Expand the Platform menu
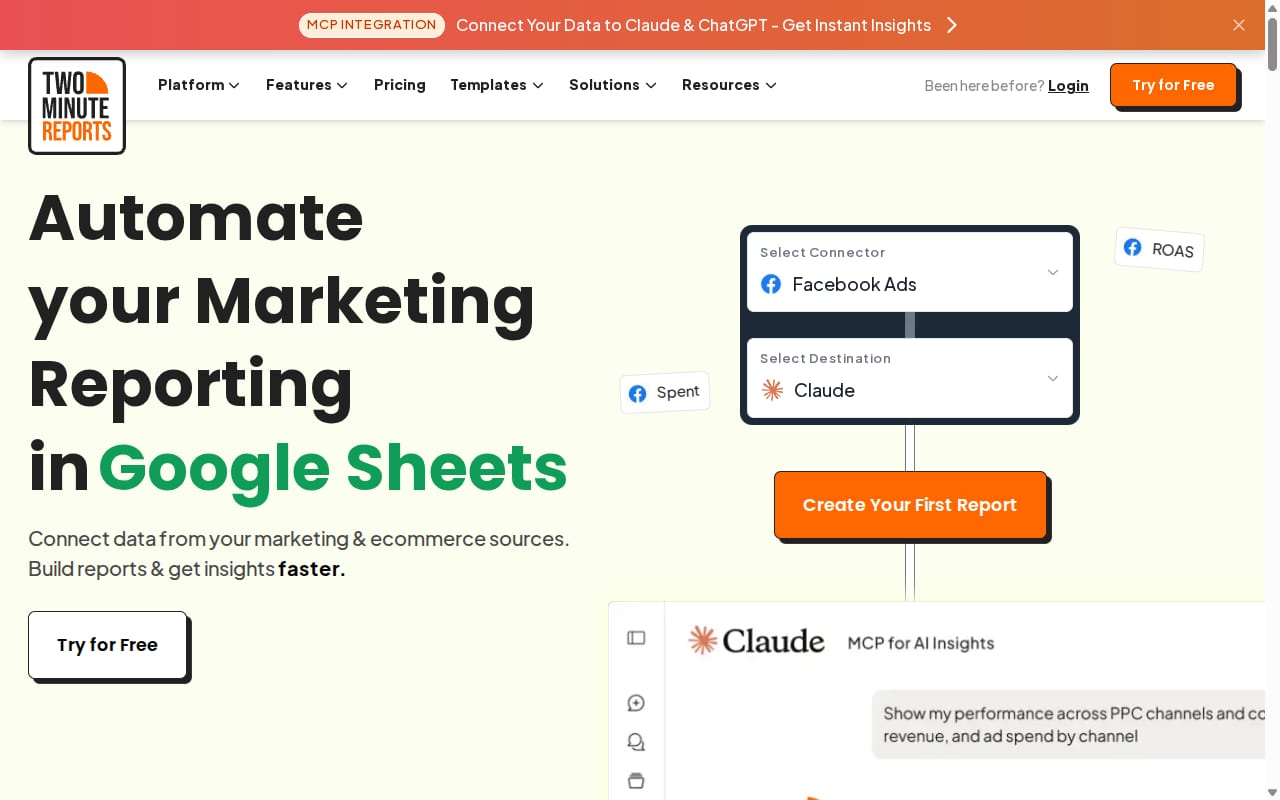 point(199,85)
